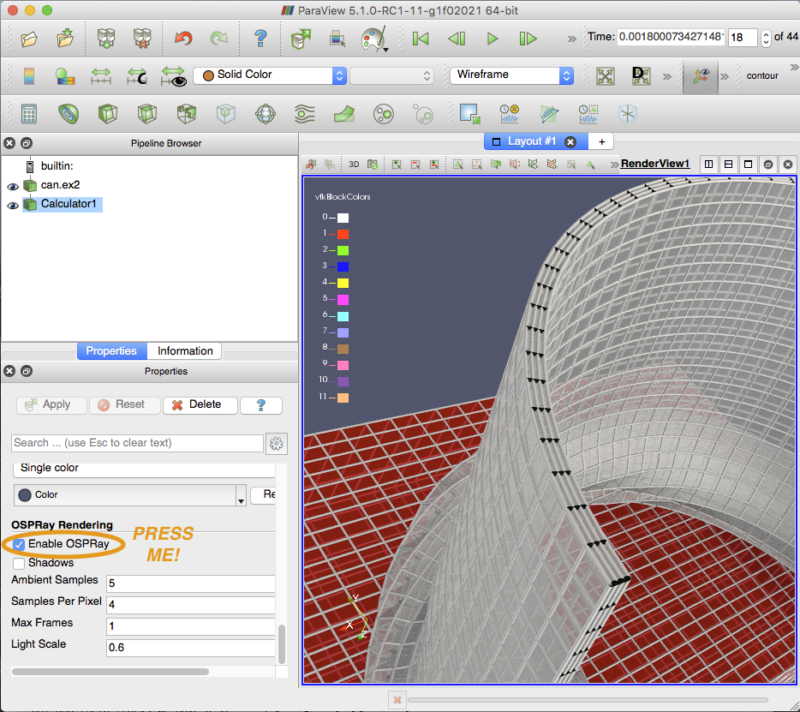
Task: Hide can.ex2 using its eye icon
Action: coord(13,186)
